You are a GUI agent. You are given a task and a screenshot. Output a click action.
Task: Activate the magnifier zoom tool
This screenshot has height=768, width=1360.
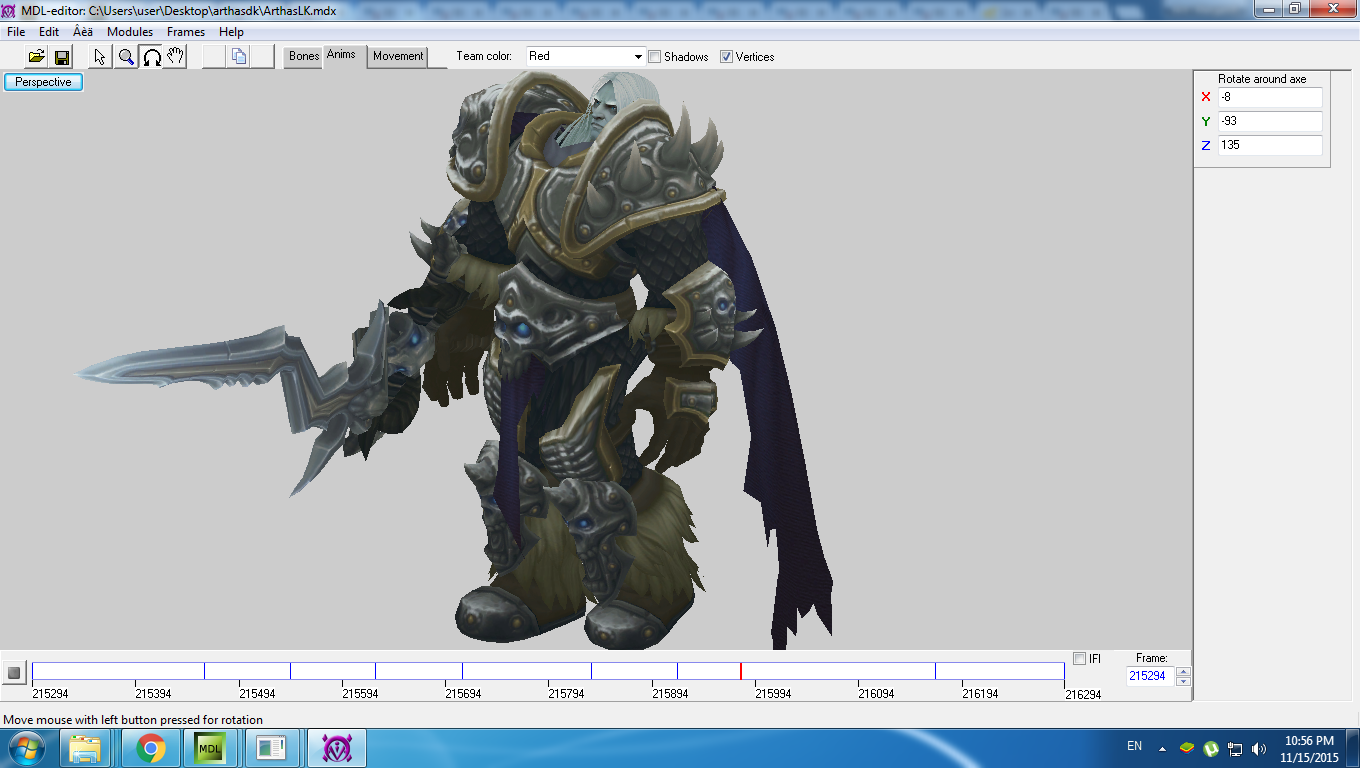pos(126,57)
